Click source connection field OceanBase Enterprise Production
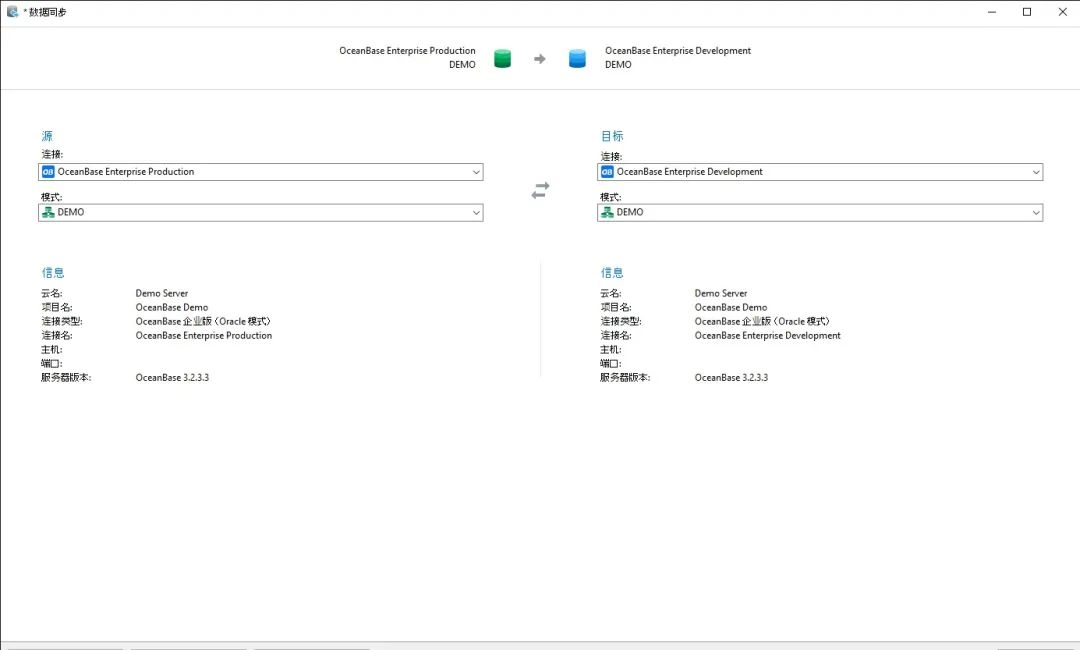1080x650 pixels. click(260, 172)
